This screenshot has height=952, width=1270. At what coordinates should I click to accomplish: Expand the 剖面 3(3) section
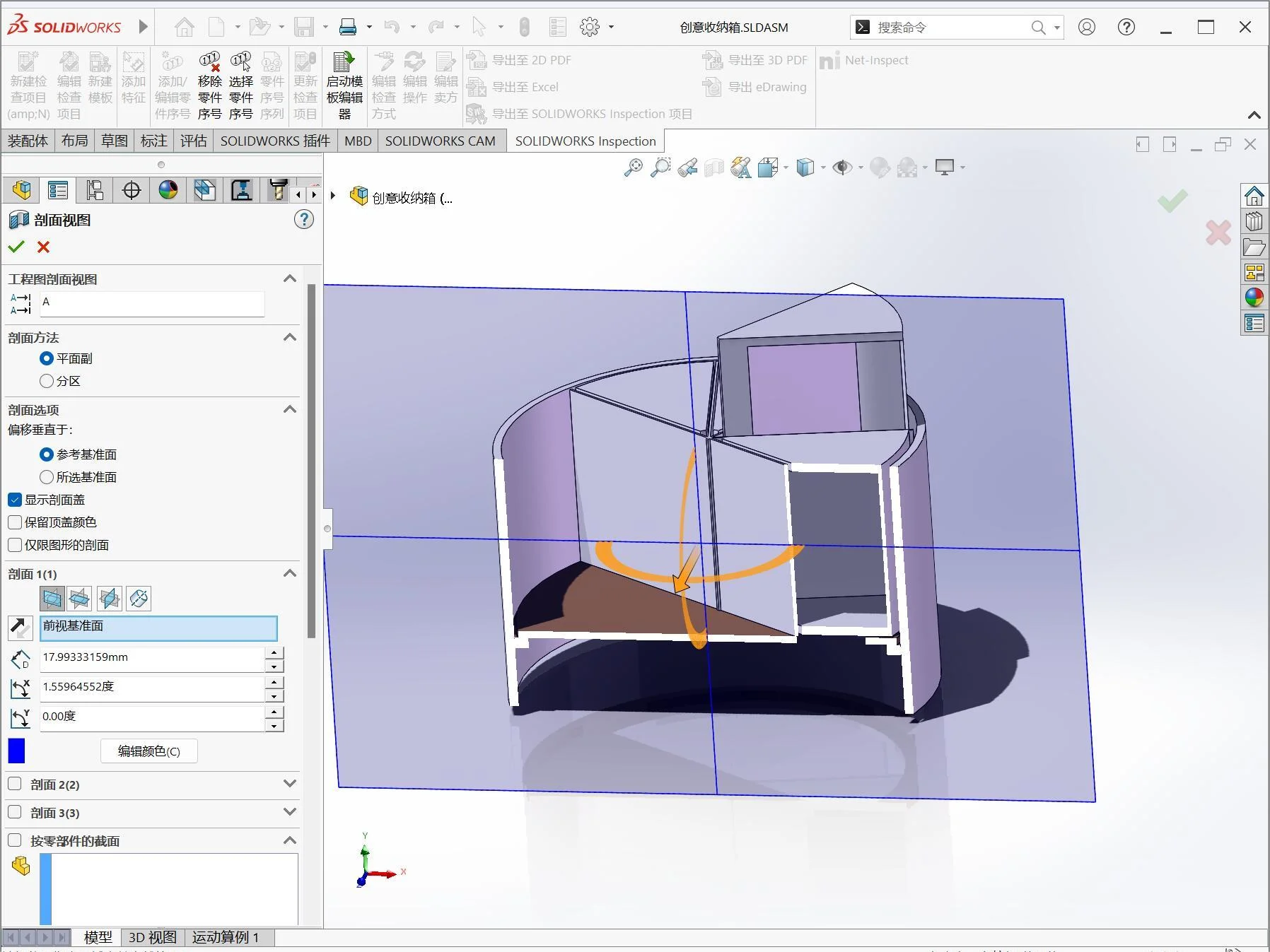tap(290, 811)
